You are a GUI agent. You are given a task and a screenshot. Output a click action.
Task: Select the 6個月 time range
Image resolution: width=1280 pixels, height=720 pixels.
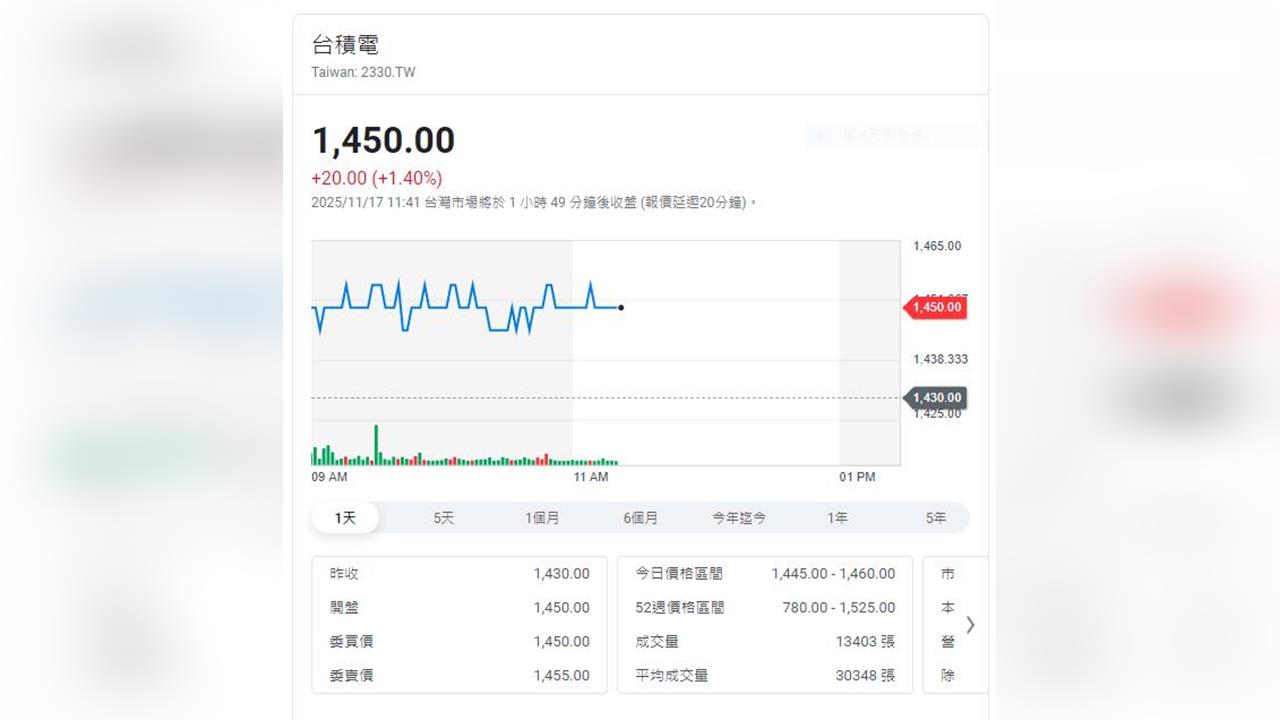[x=640, y=518]
